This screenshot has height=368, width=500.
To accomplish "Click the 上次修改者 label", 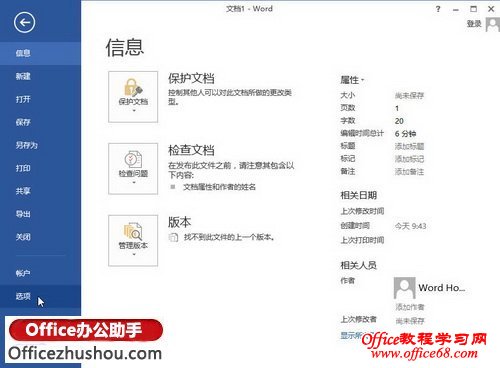I will coord(358,319).
